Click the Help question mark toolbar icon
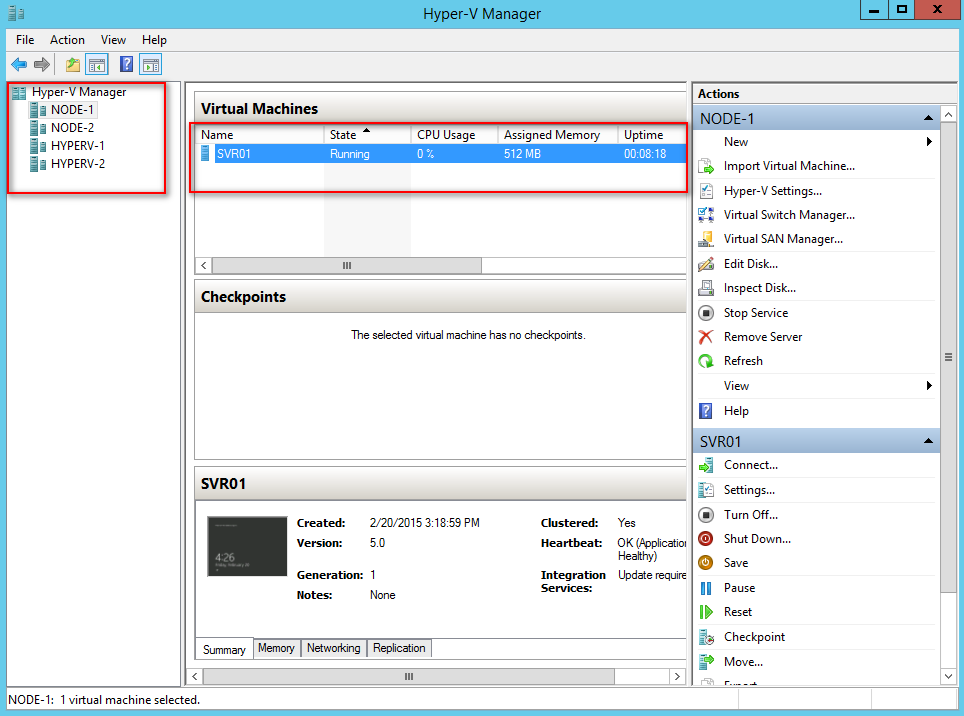 click(x=126, y=64)
